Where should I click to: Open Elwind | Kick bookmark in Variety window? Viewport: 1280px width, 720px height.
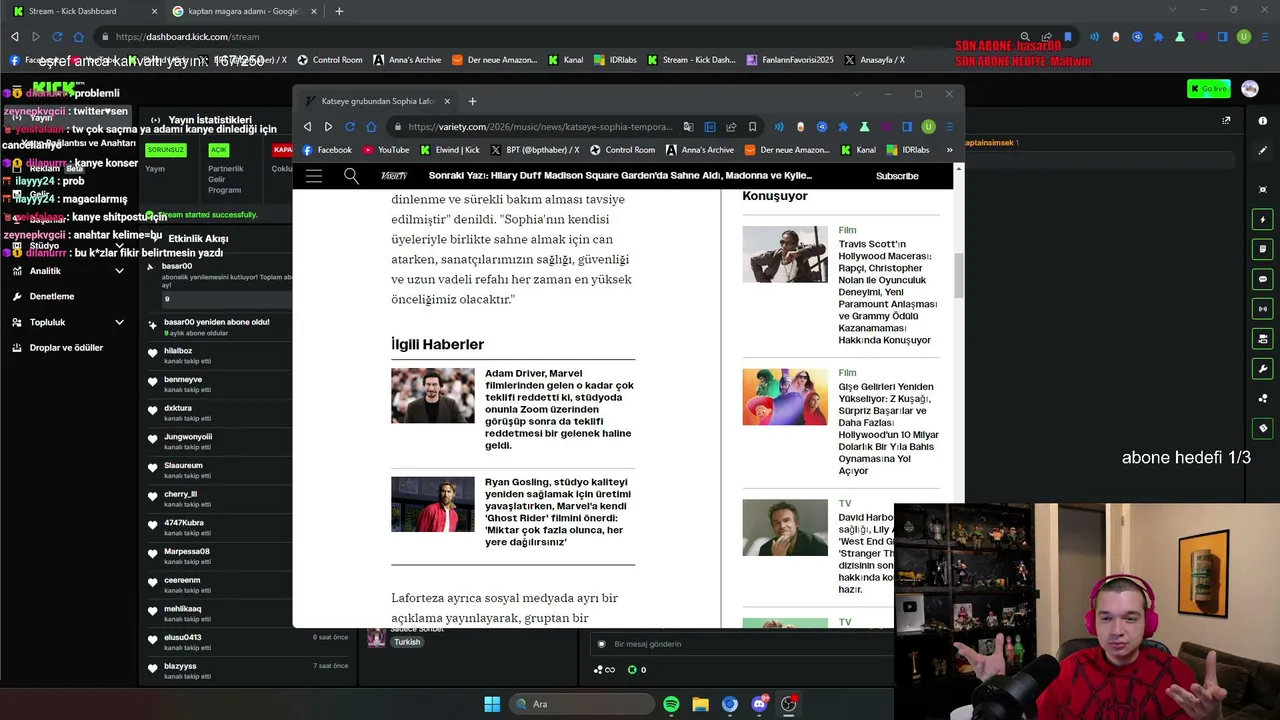click(x=450, y=150)
